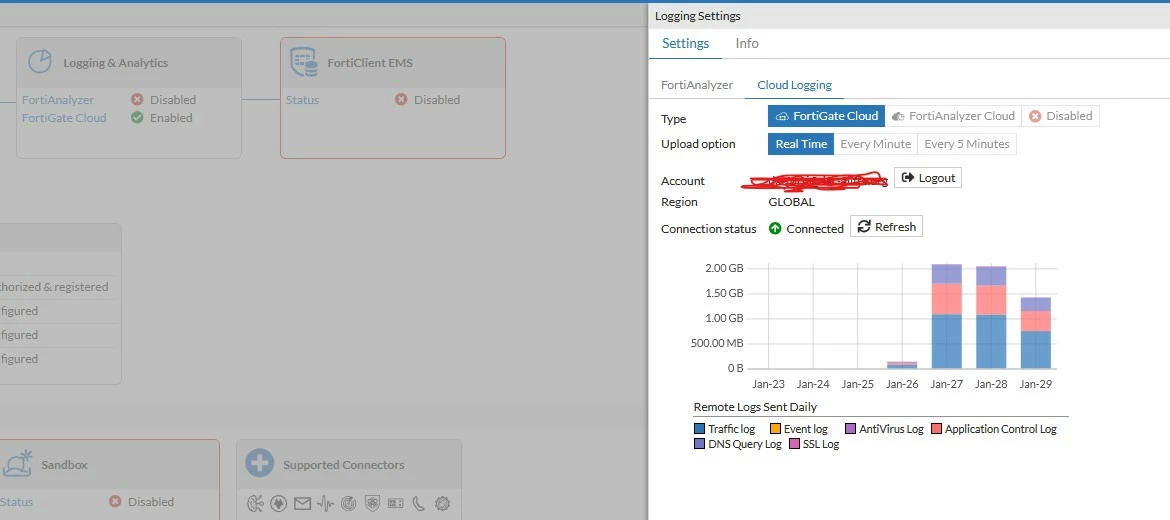Click the GLOBAL region value

[x=792, y=201]
